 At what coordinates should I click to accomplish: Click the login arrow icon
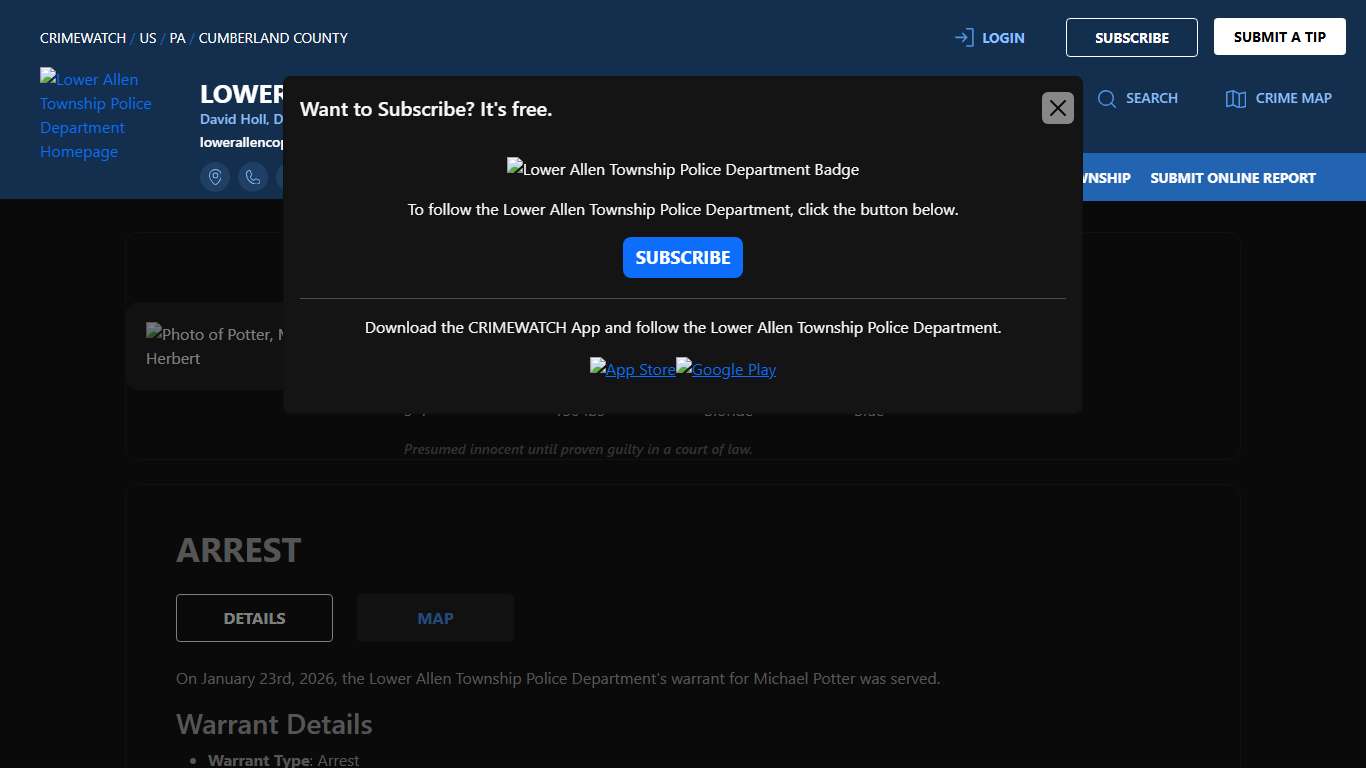964,38
